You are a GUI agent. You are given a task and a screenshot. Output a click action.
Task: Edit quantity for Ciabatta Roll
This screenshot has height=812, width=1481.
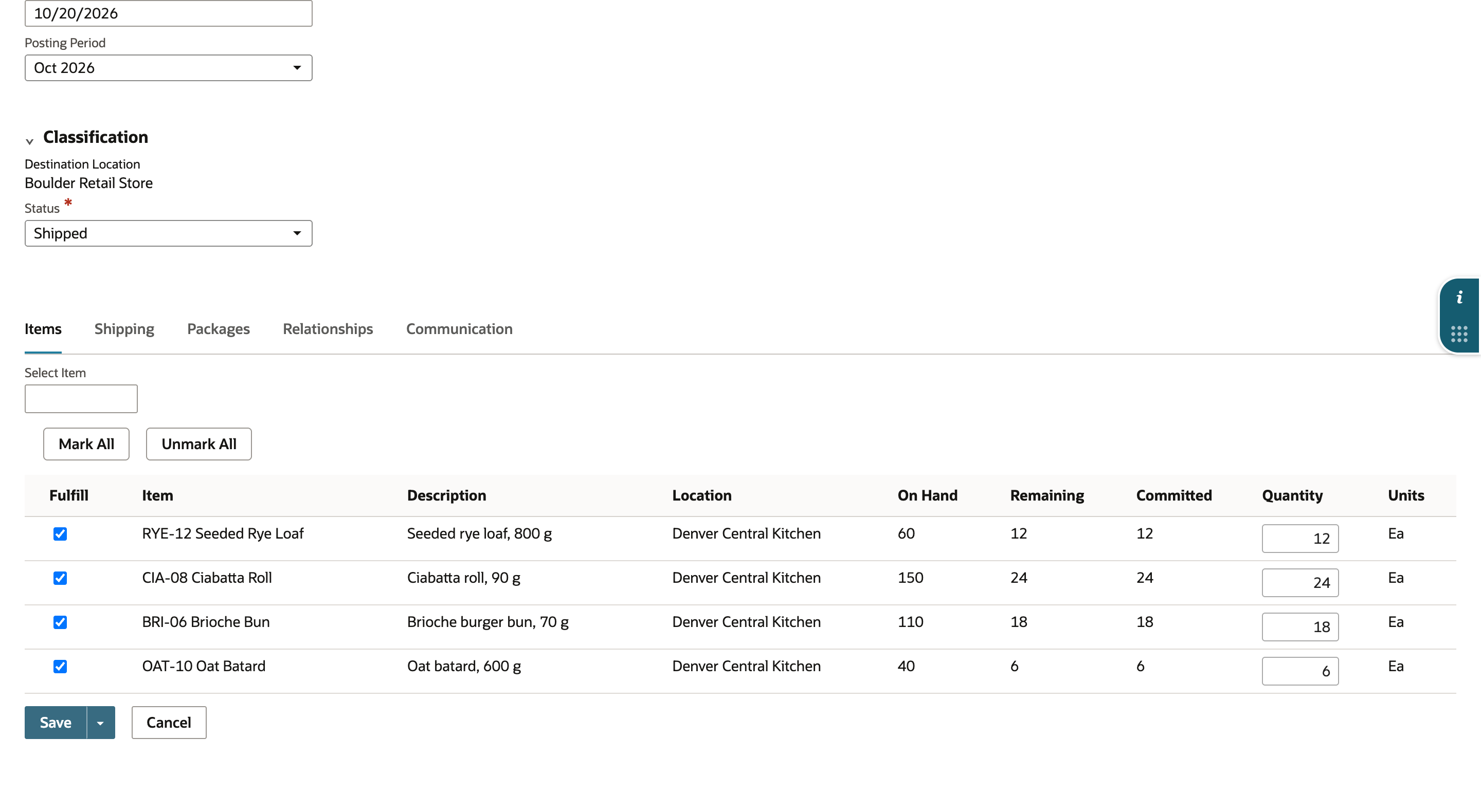tap(1300, 583)
